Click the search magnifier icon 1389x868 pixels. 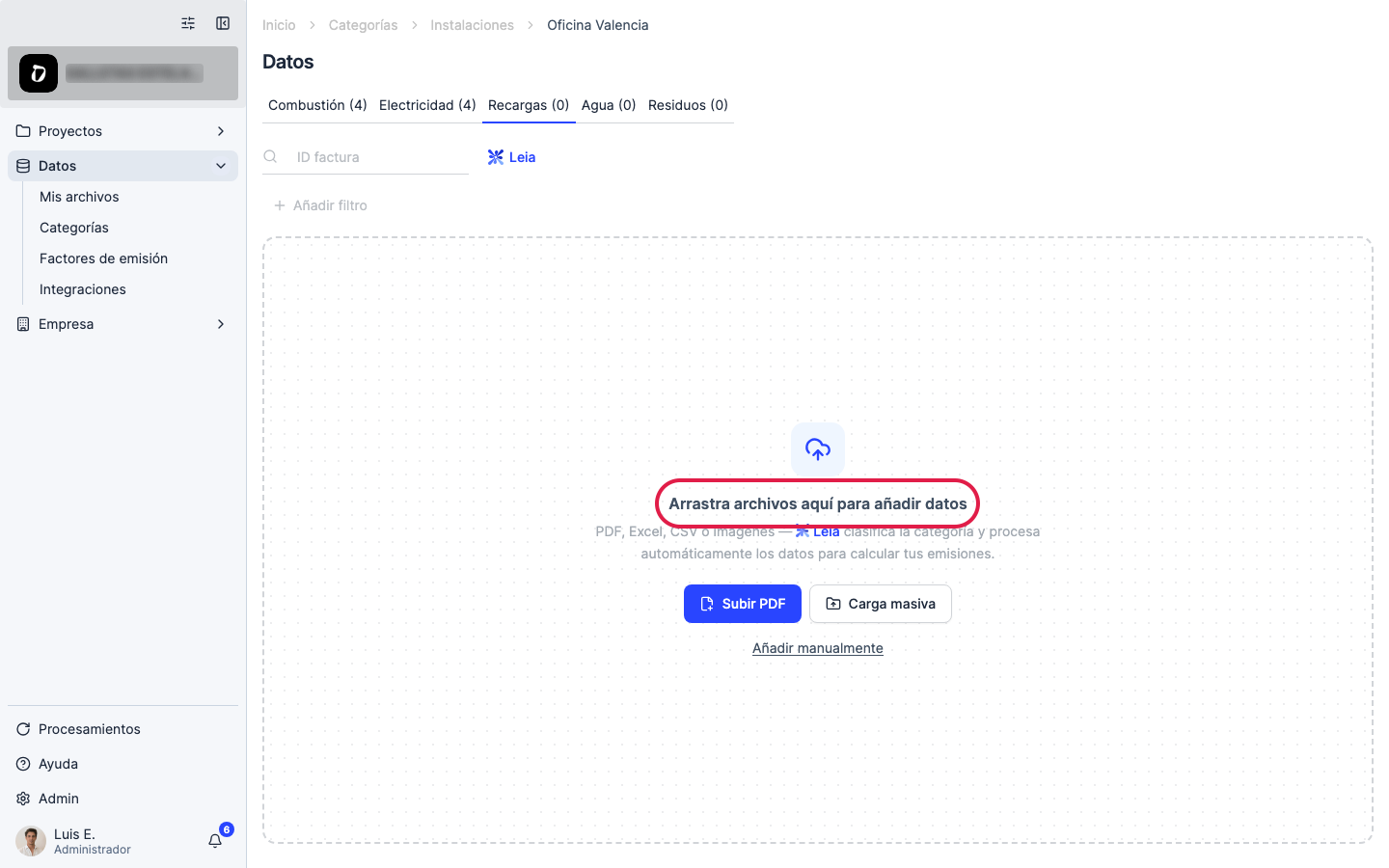[x=271, y=157]
